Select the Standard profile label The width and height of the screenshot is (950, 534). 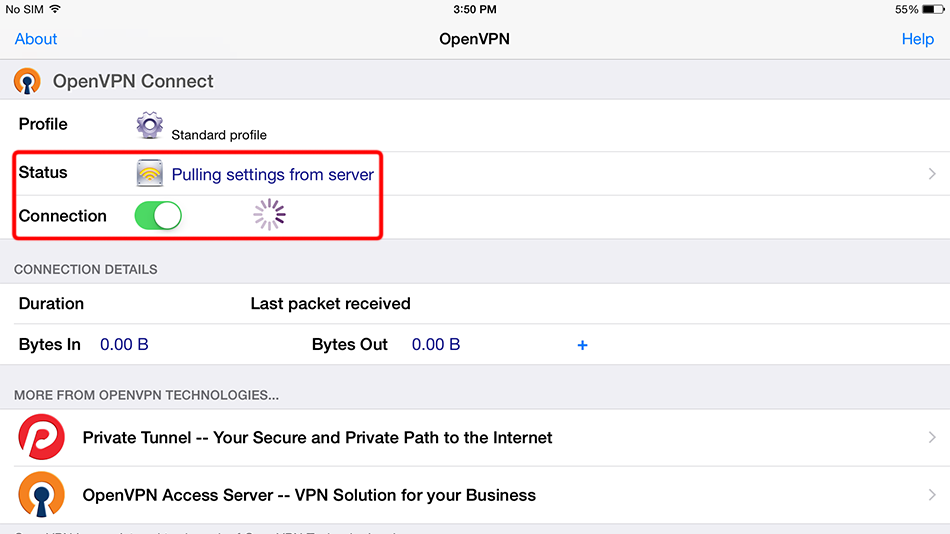[x=219, y=134]
